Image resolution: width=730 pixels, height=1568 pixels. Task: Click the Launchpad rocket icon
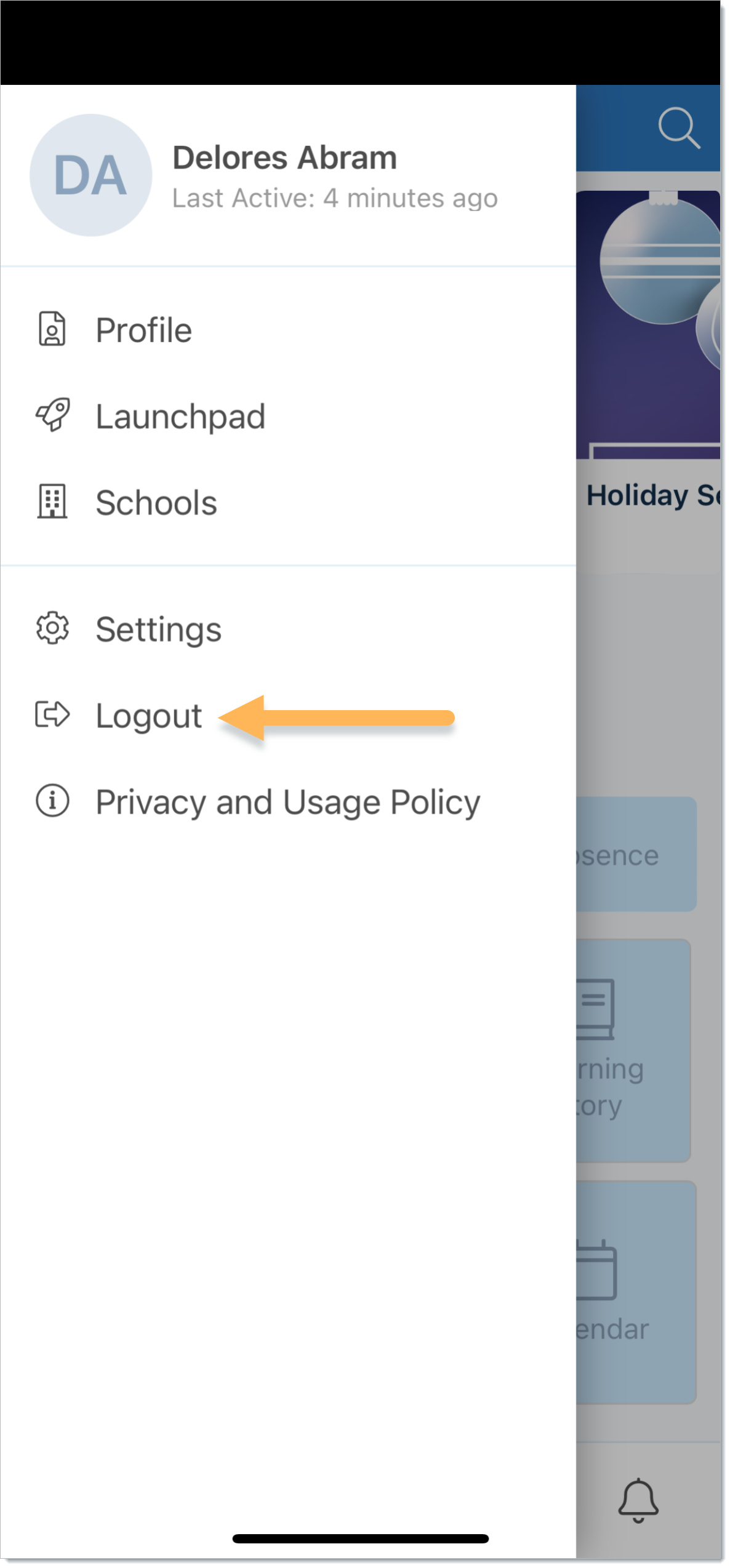(52, 415)
